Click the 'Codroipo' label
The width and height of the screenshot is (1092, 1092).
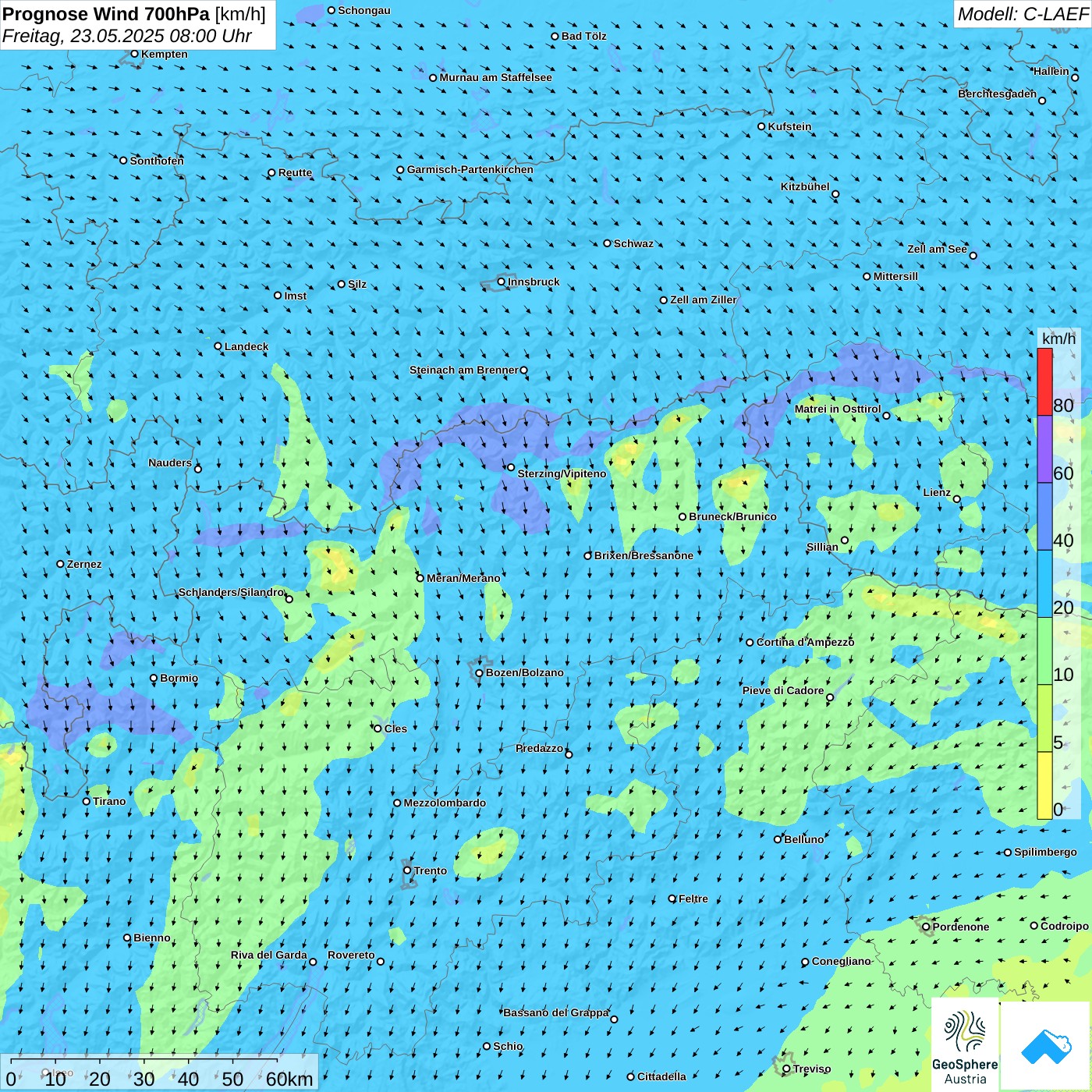[x=1065, y=926]
